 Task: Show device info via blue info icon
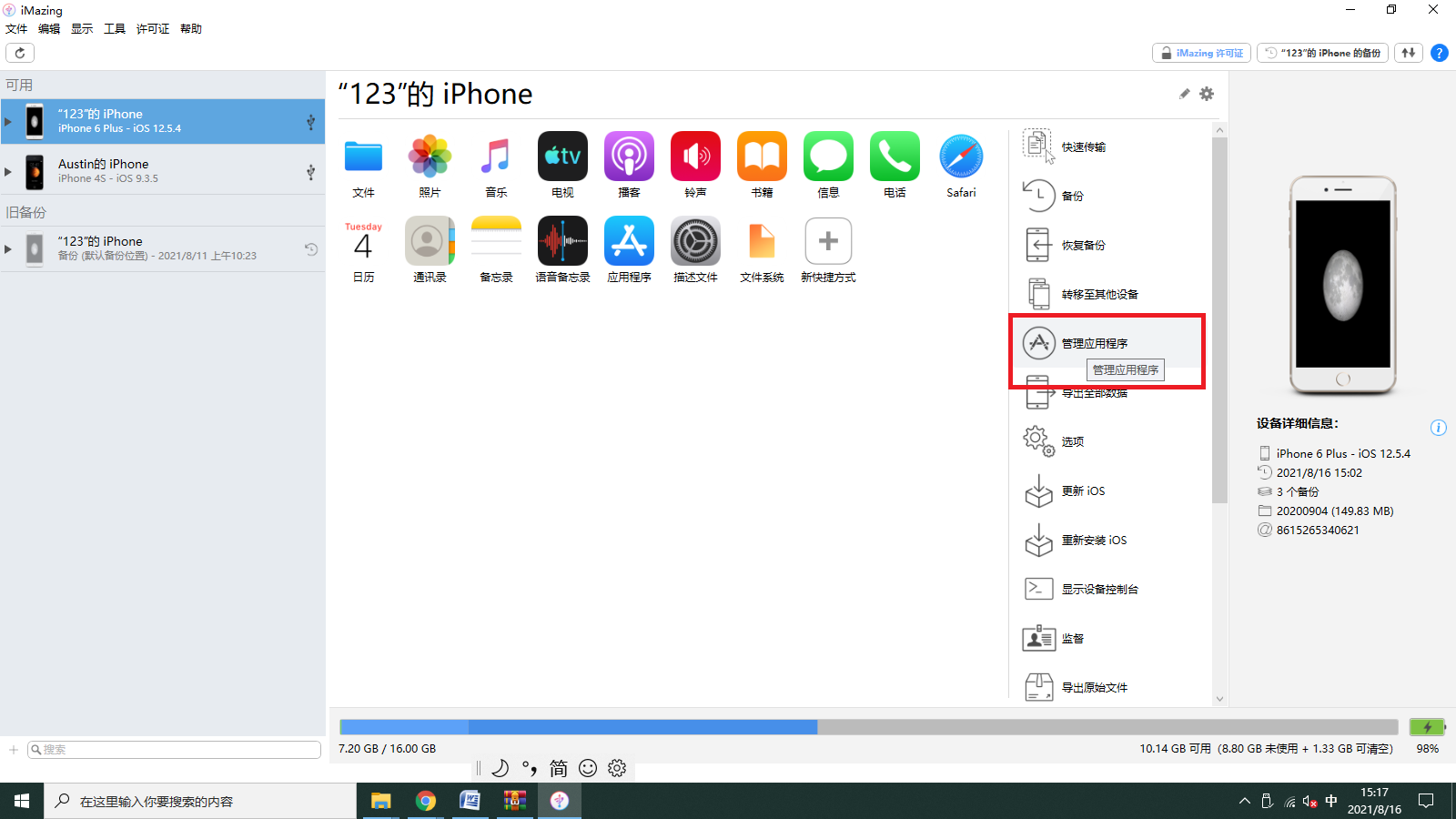point(1439,428)
